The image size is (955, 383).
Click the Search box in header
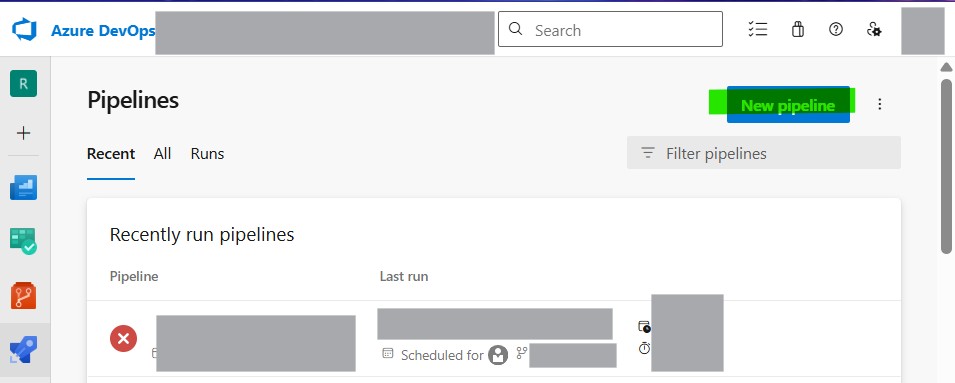610,29
